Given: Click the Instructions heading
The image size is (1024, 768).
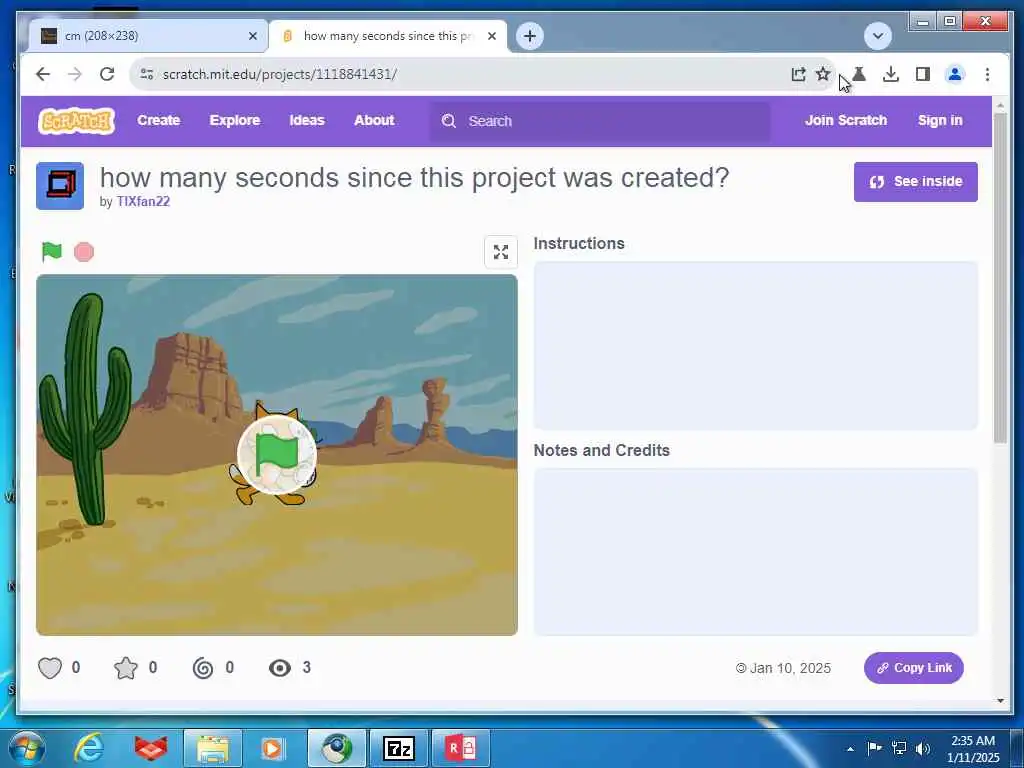Looking at the screenshot, I should 579,244.
